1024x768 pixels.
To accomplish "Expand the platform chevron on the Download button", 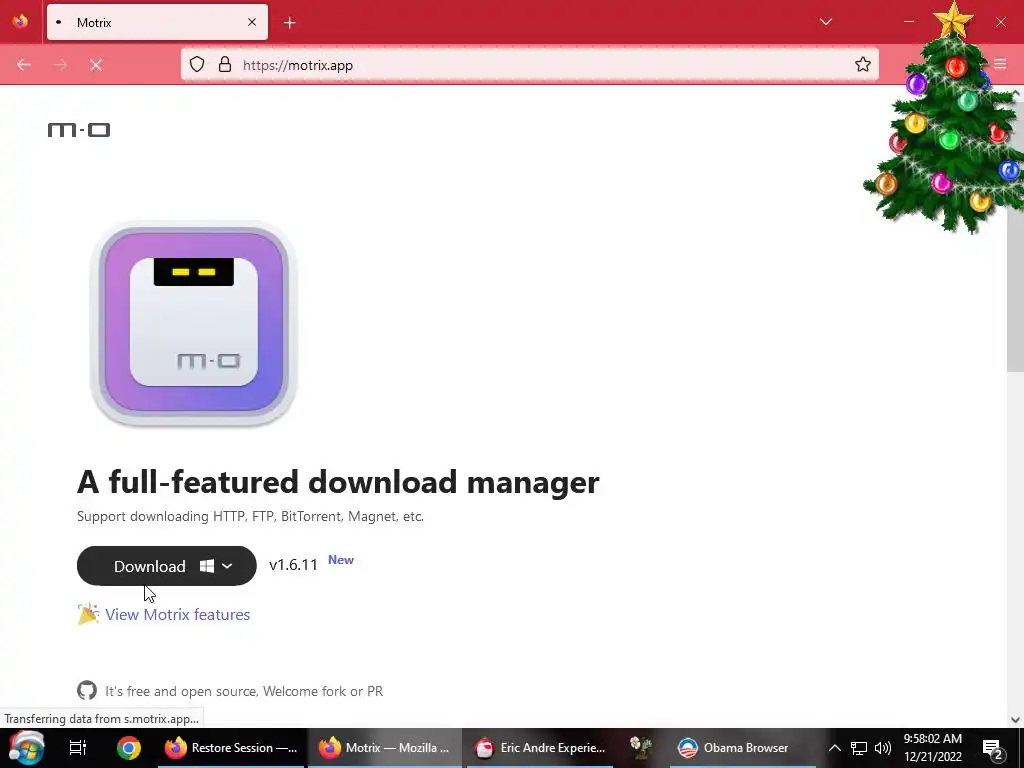I will pos(227,566).
